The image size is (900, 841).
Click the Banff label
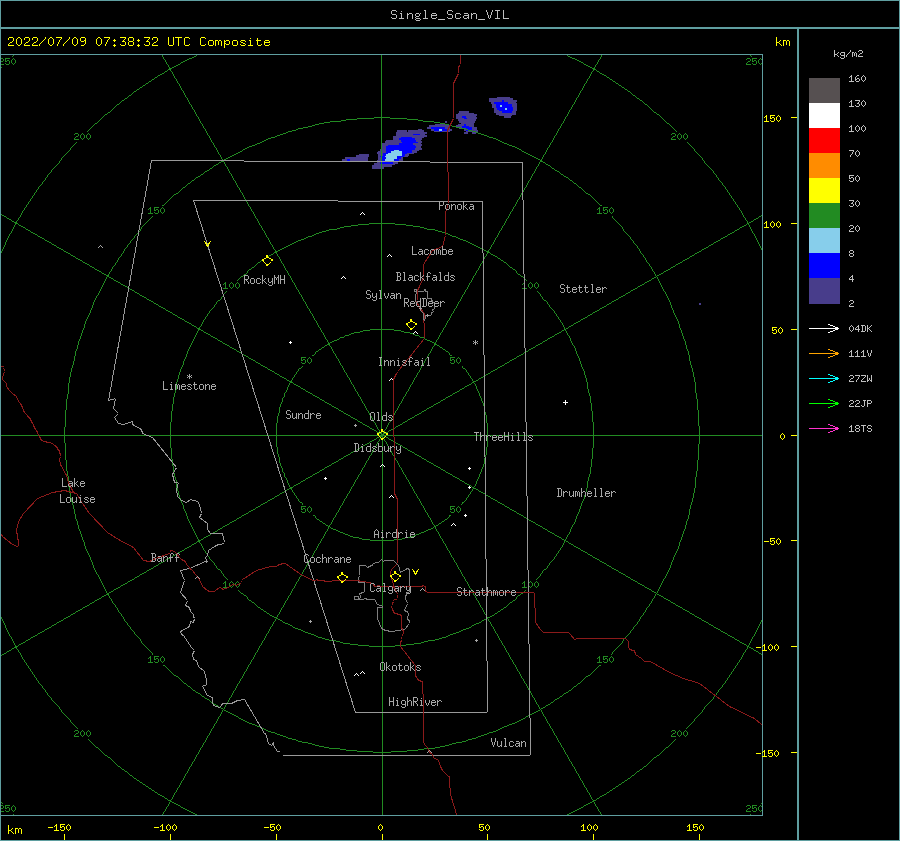tap(165, 557)
